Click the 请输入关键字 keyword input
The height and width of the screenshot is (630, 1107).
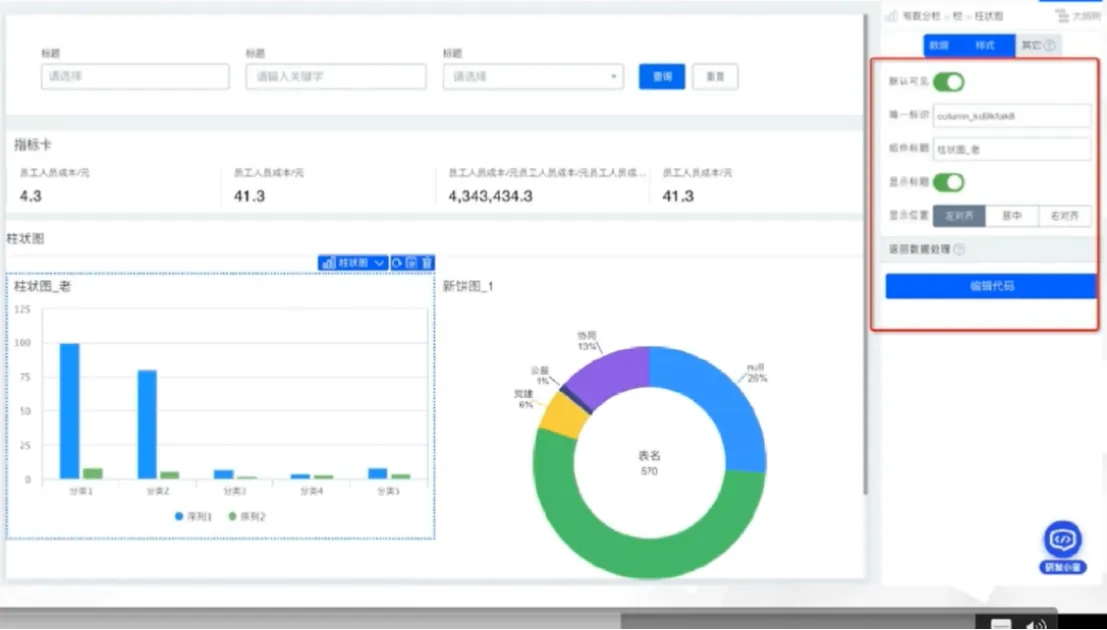[336, 76]
